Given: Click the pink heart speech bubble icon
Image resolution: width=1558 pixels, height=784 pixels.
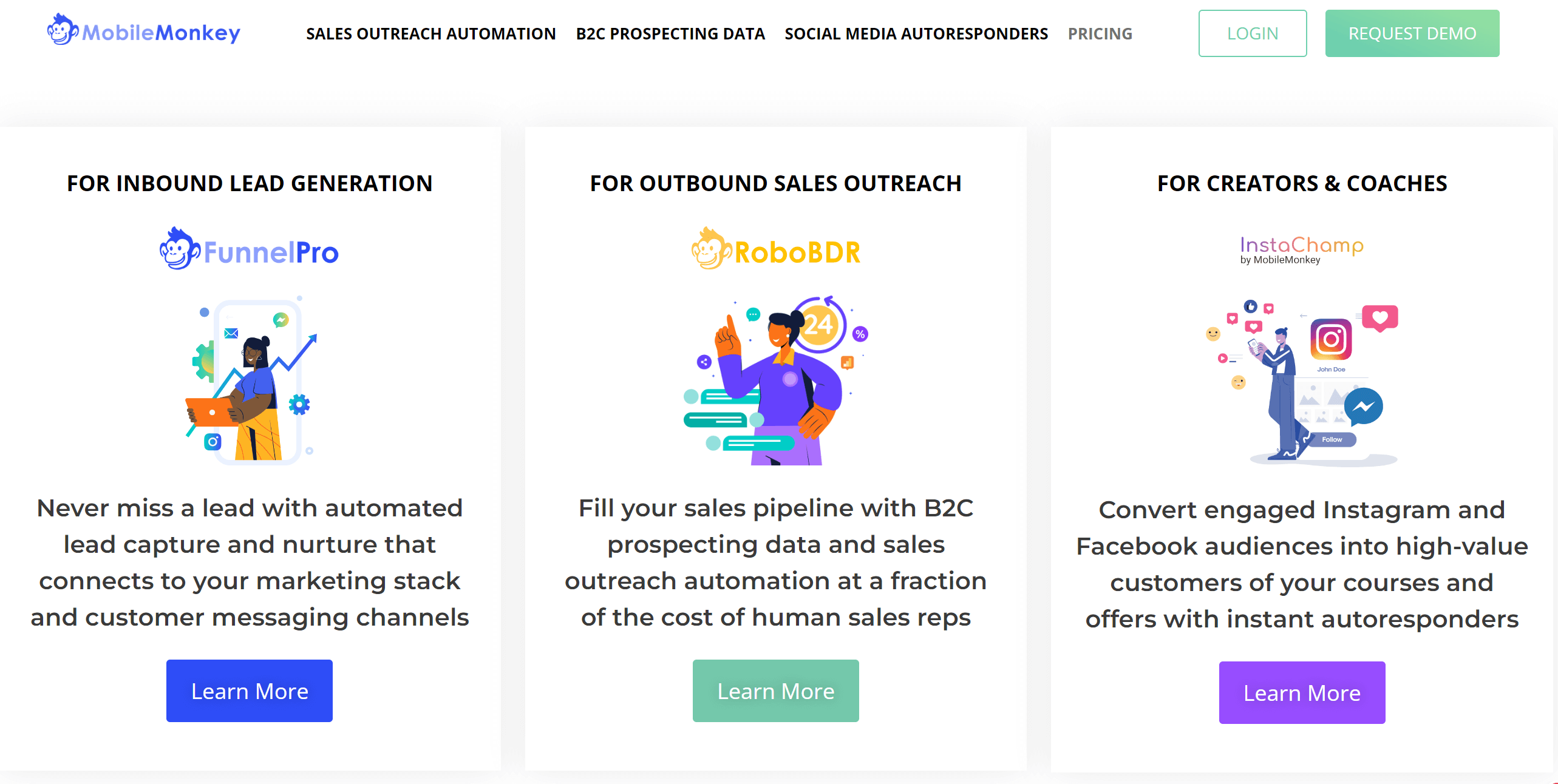Looking at the screenshot, I should coord(1380,318).
